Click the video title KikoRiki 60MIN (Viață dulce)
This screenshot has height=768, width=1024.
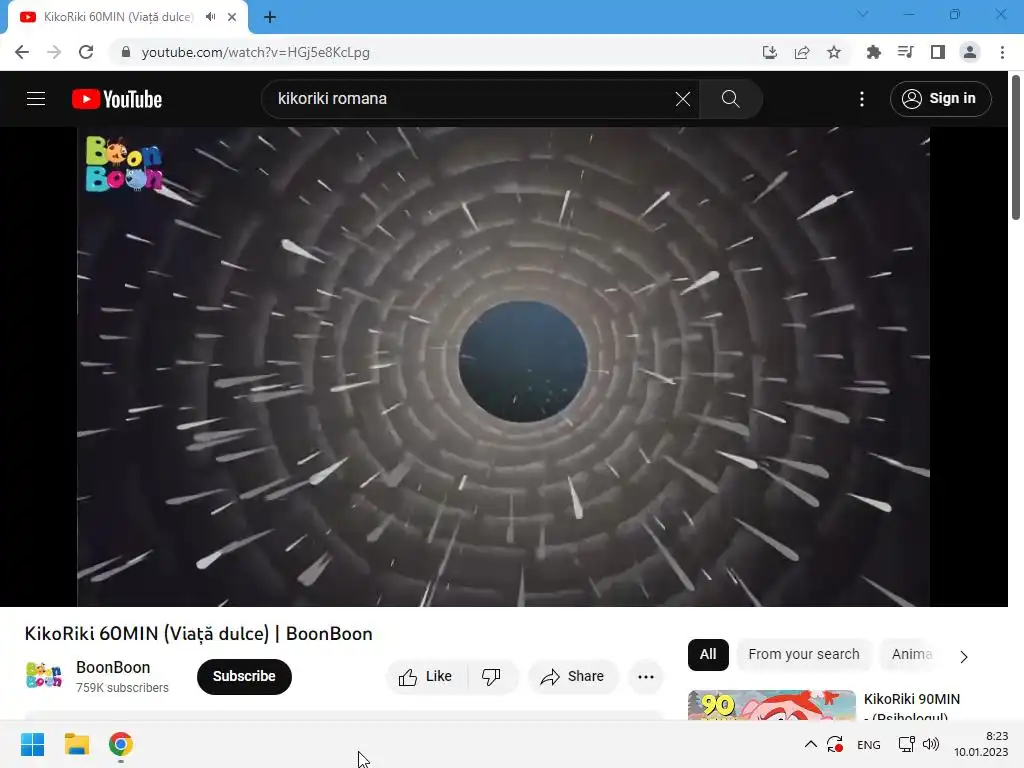click(199, 633)
